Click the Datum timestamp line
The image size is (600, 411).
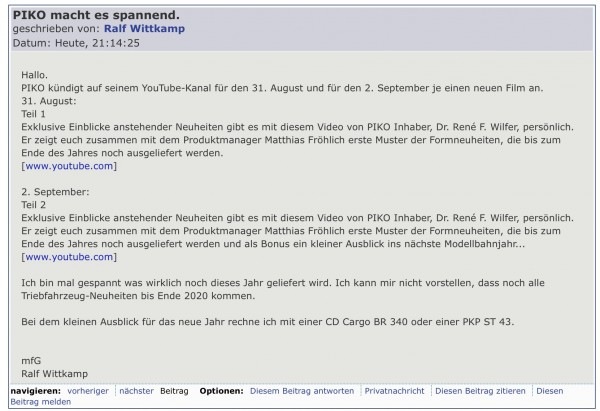(x=76, y=43)
